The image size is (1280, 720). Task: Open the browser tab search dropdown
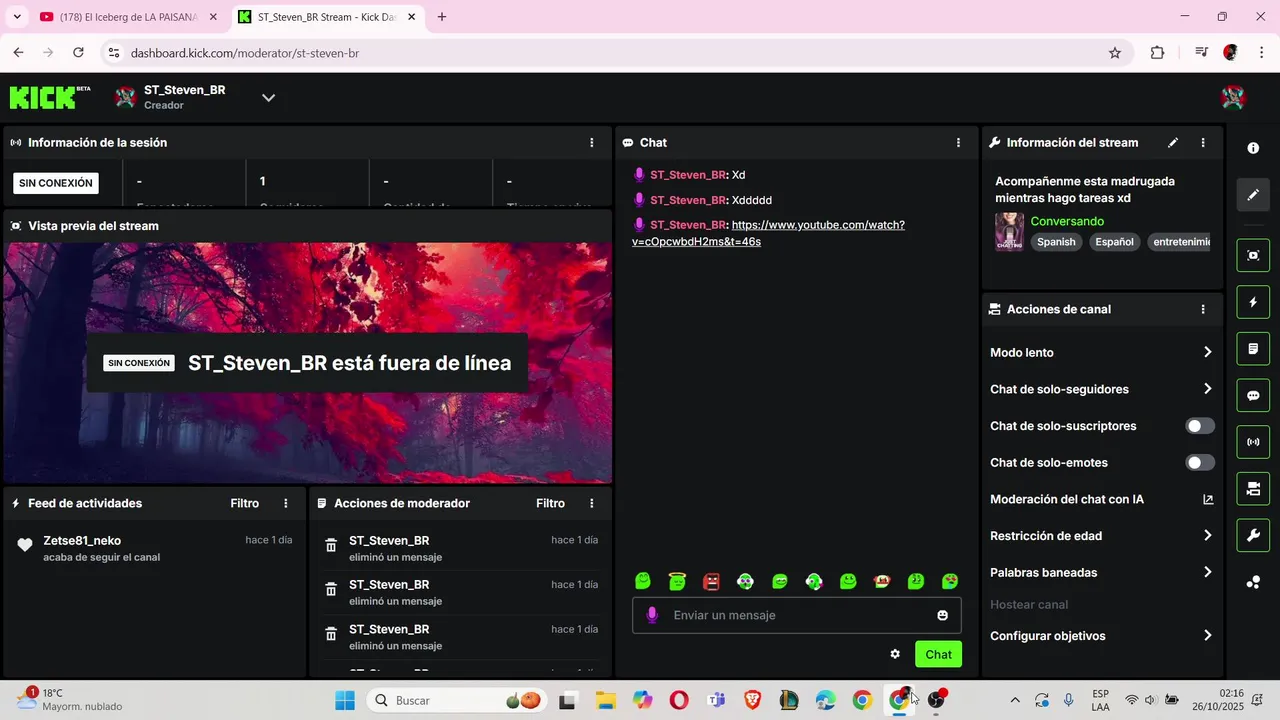point(16,17)
